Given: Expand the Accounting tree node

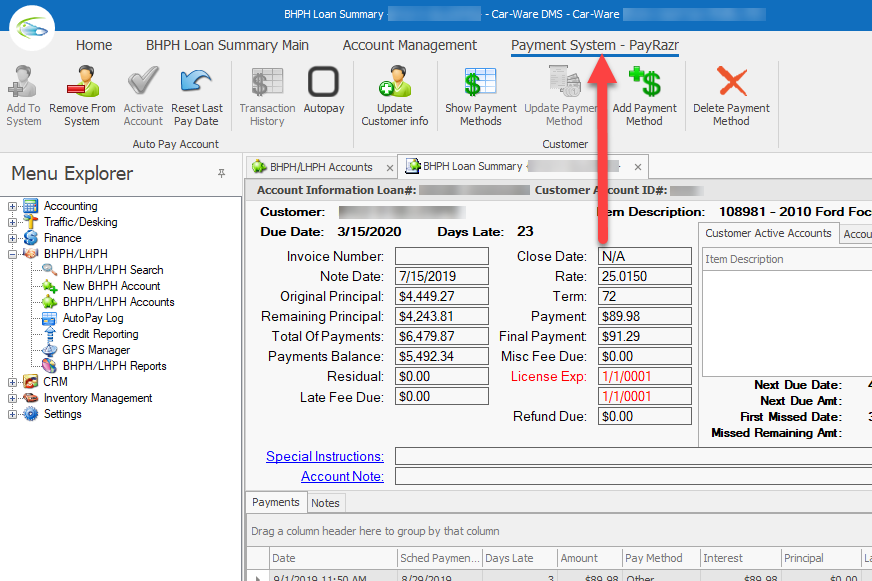Looking at the screenshot, I should coord(12,206).
